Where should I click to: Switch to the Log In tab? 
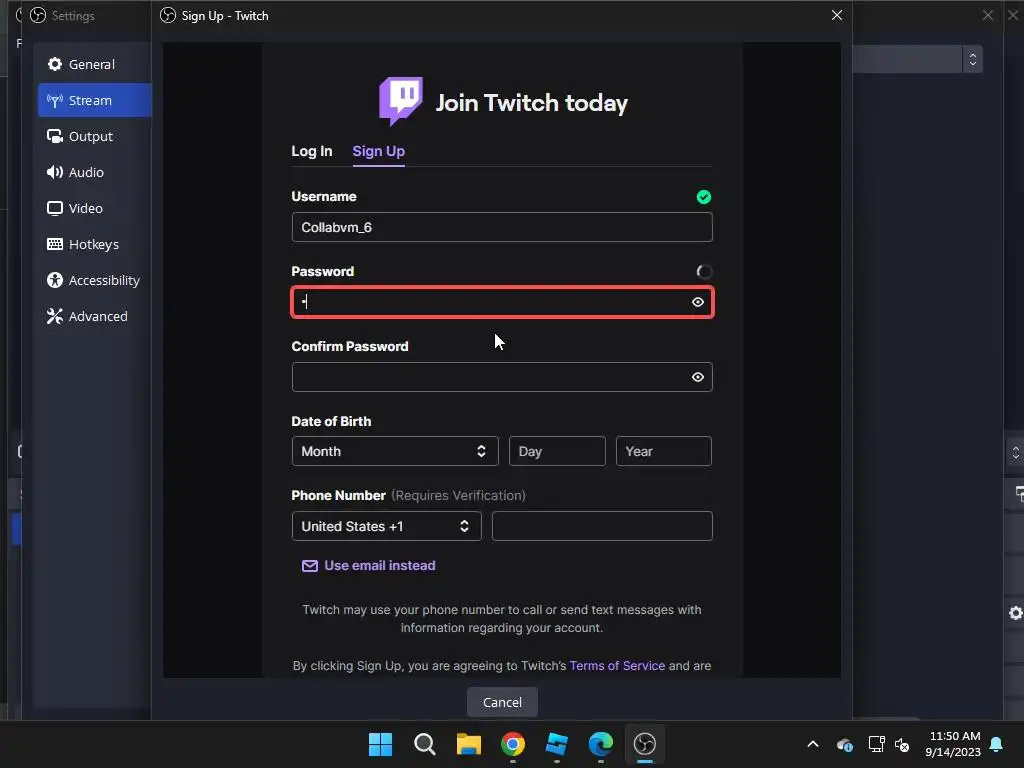point(312,151)
